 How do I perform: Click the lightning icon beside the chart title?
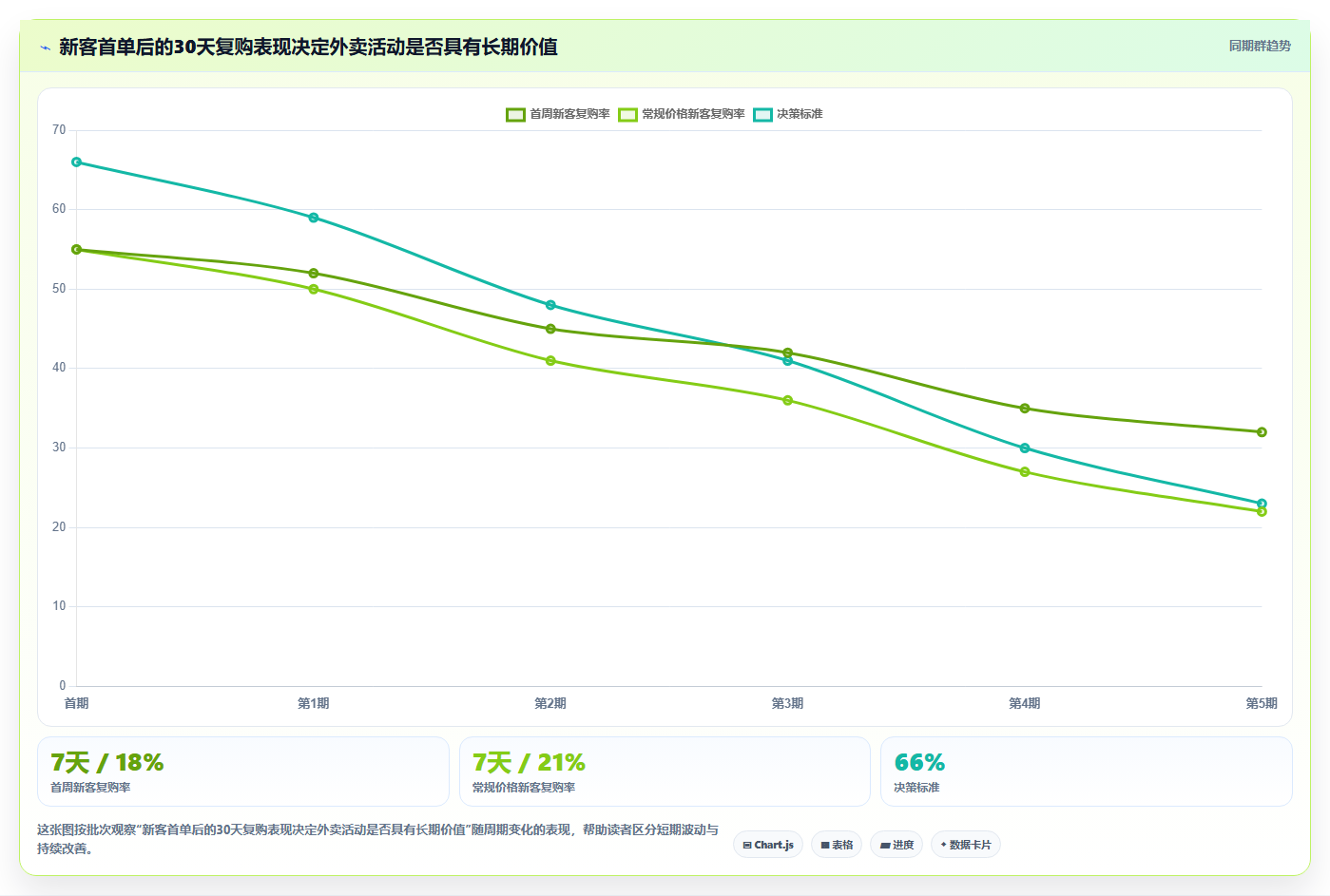(45, 48)
